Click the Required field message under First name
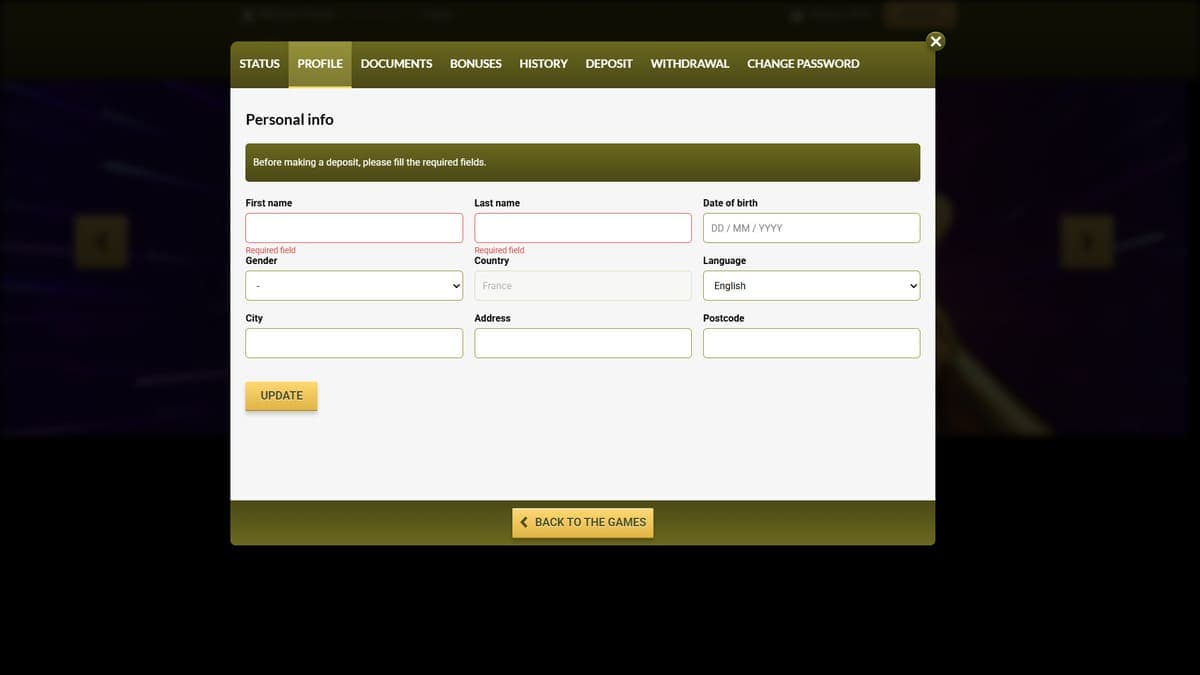 pyautogui.click(x=271, y=250)
